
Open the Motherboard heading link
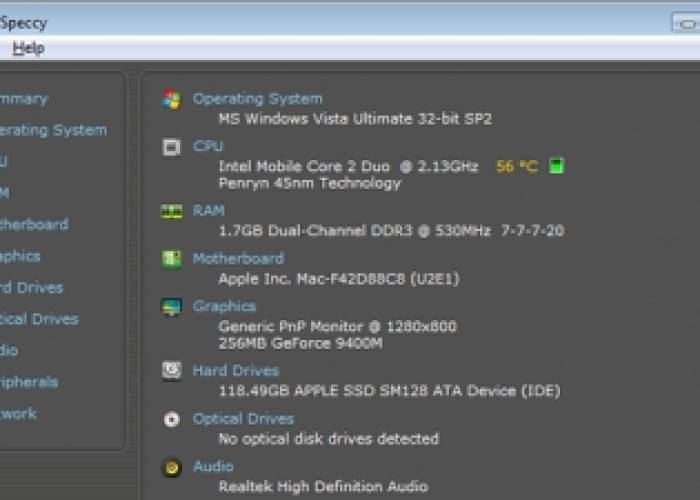pyautogui.click(x=238, y=258)
